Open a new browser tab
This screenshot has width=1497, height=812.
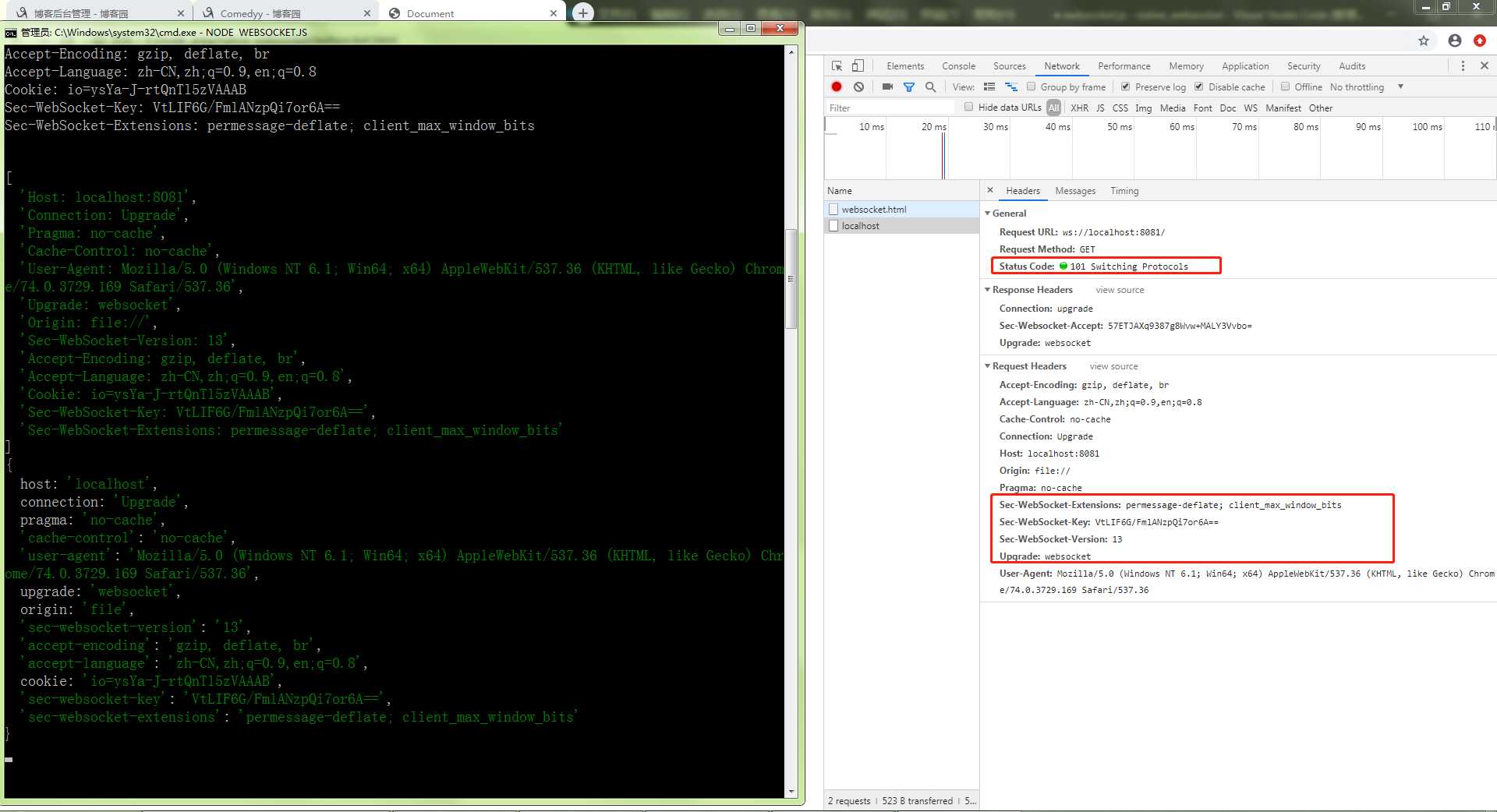tap(582, 12)
